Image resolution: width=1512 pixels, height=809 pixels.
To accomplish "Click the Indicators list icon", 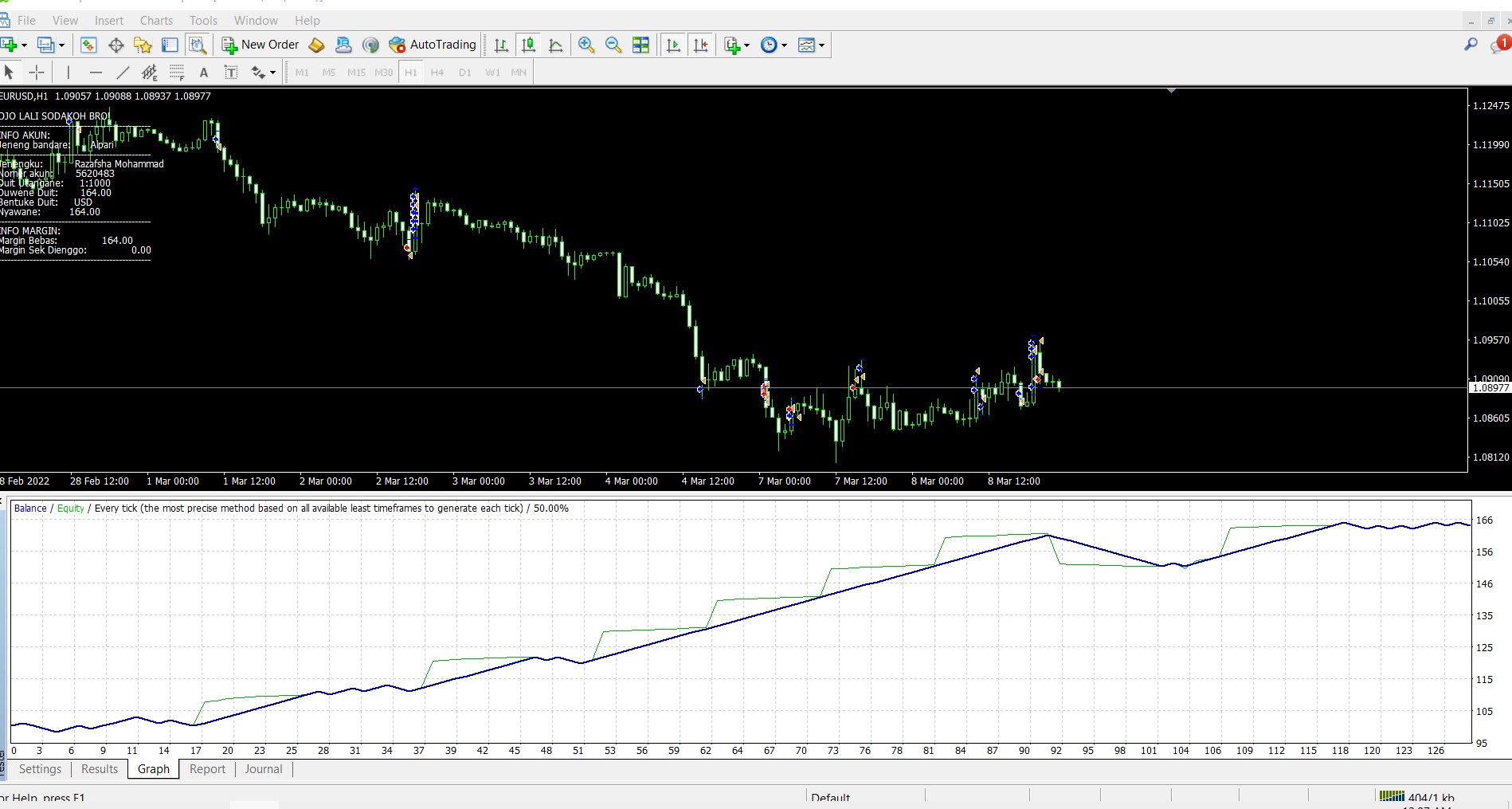I will click(x=732, y=45).
